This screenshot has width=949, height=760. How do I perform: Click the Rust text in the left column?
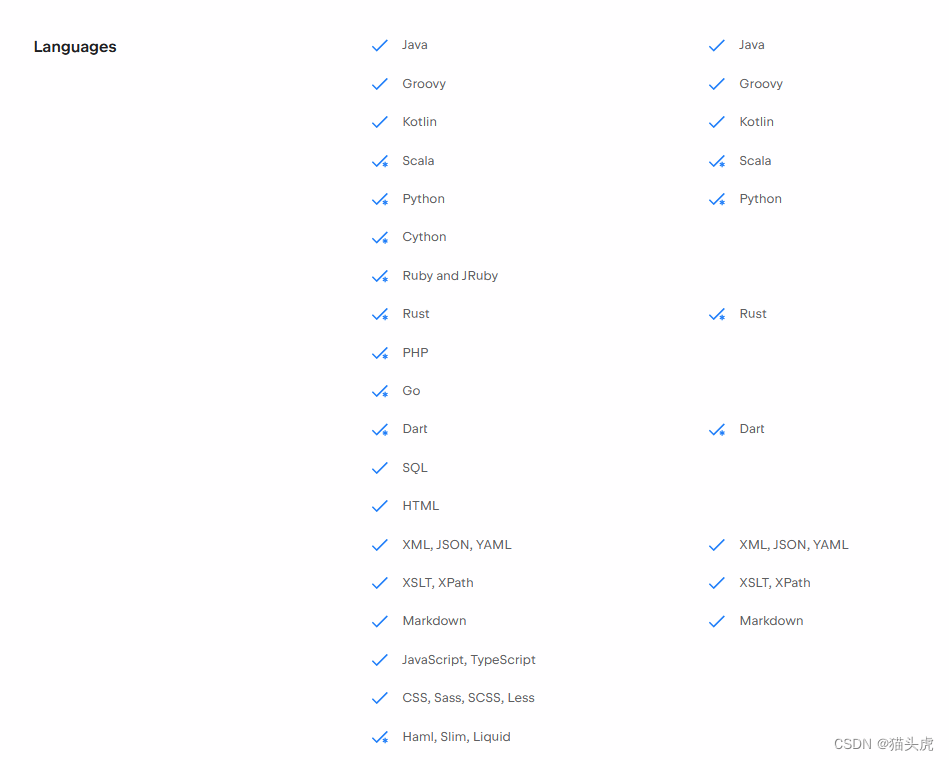pos(416,314)
